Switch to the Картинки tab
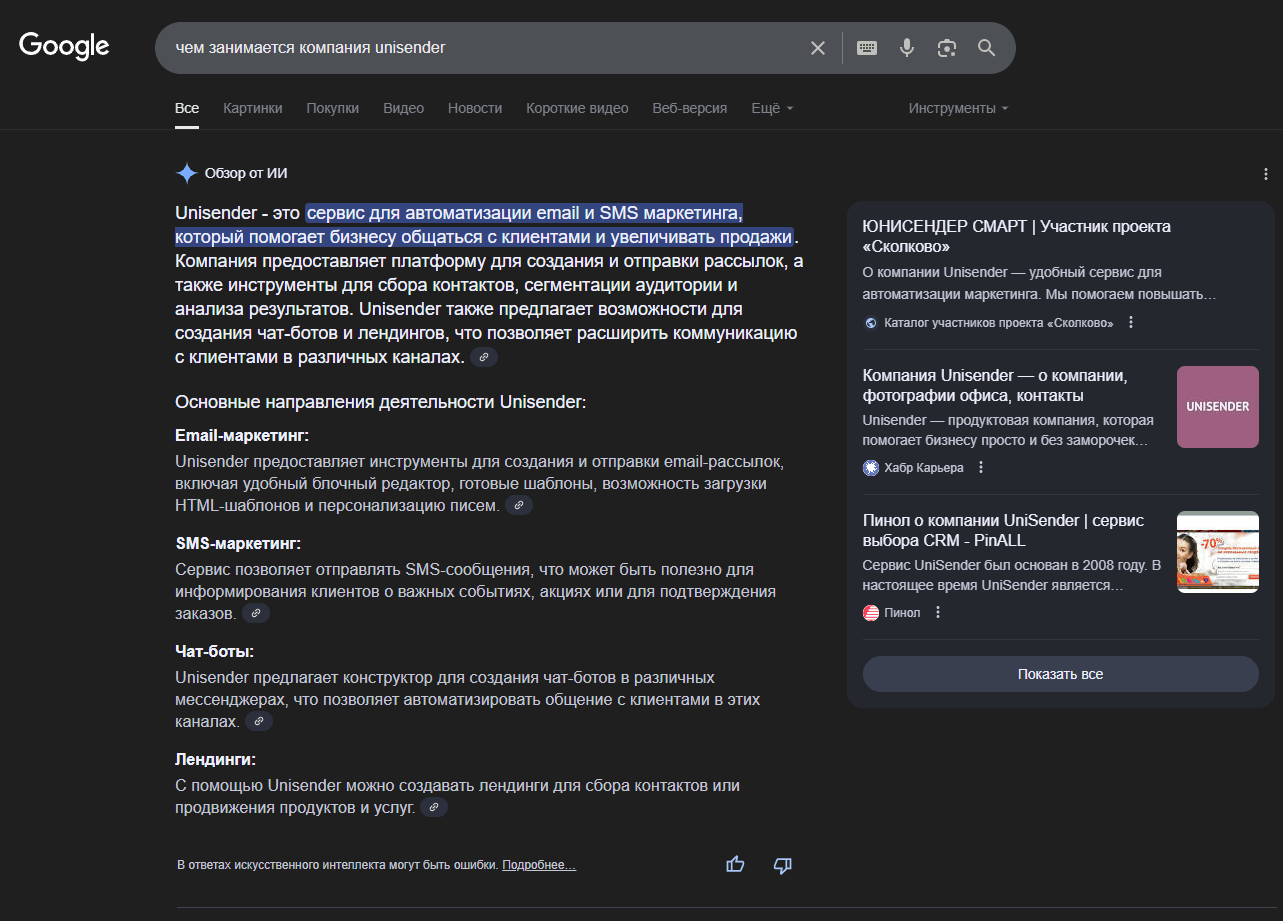 [x=253, y=108]
